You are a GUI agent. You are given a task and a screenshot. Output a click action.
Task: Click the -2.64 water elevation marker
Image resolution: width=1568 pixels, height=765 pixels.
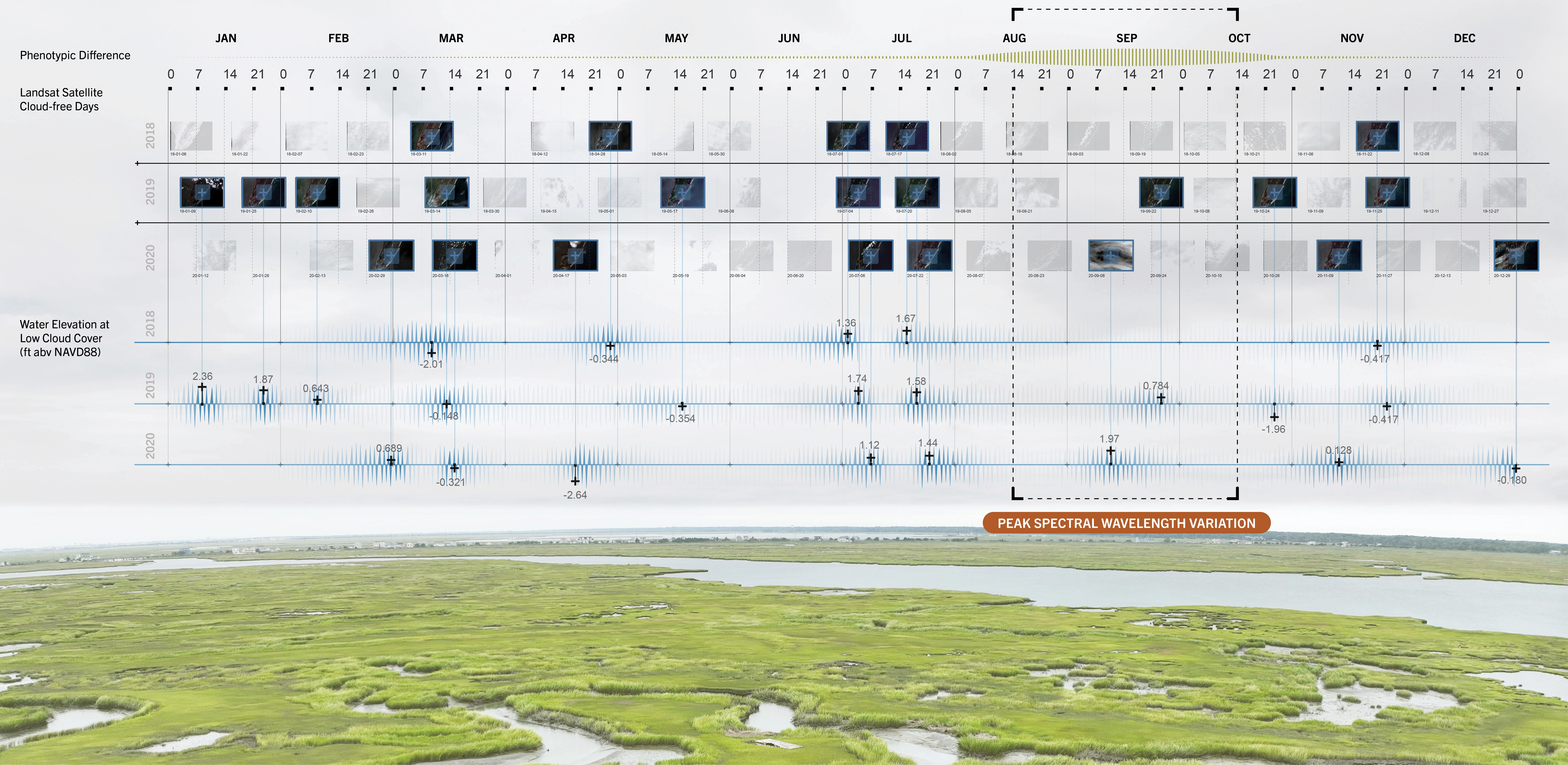coord(575,481)
